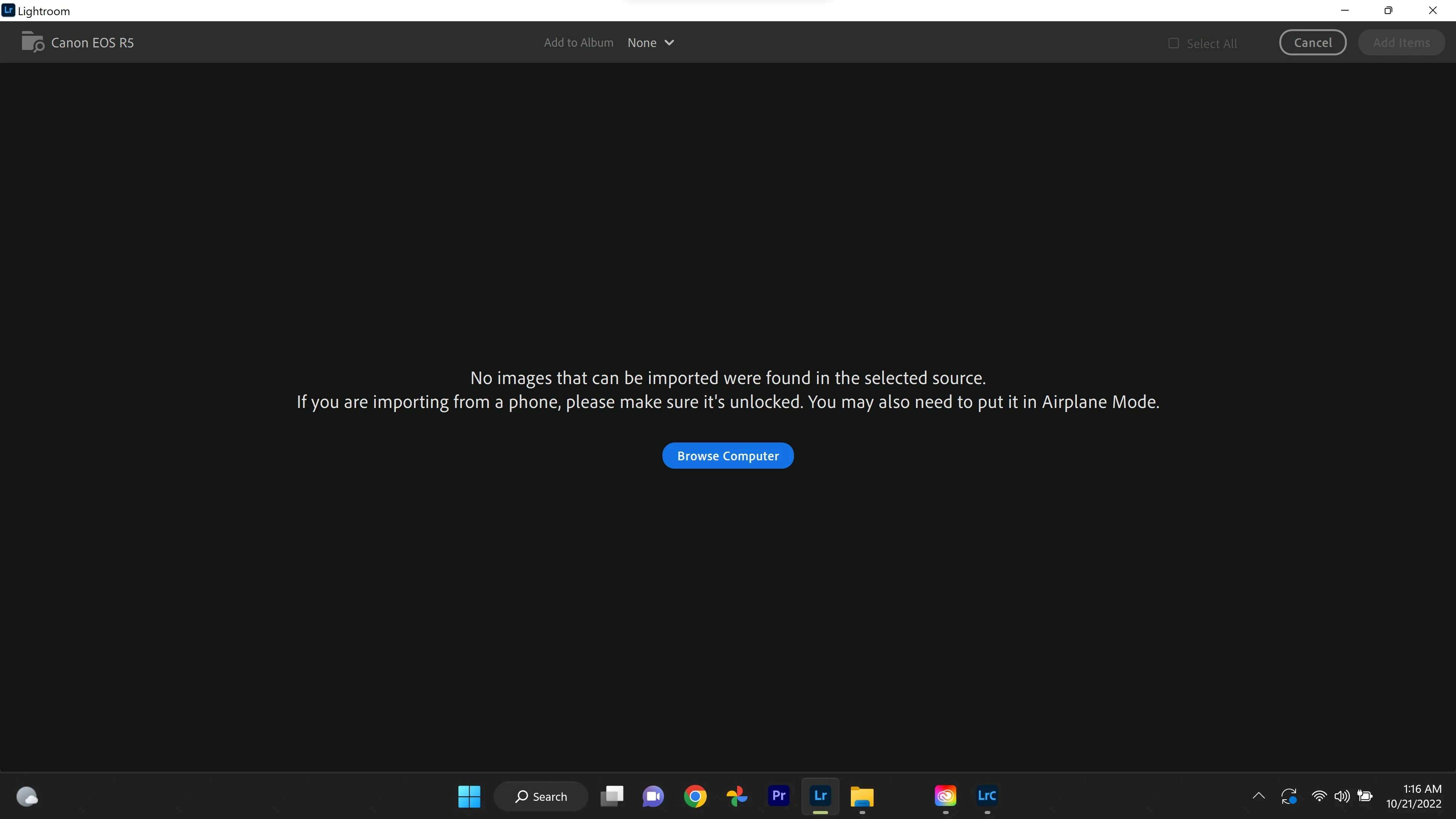Open the Add to Album dropdown

651,43
